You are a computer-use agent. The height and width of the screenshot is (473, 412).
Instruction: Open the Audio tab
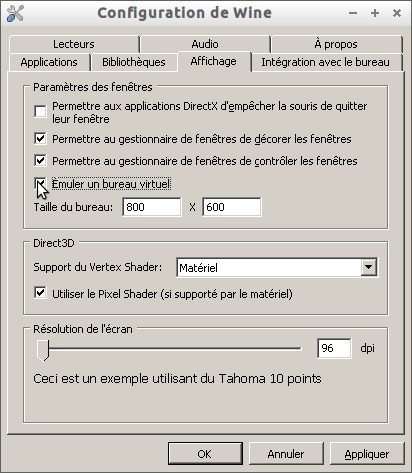(205, 44)
